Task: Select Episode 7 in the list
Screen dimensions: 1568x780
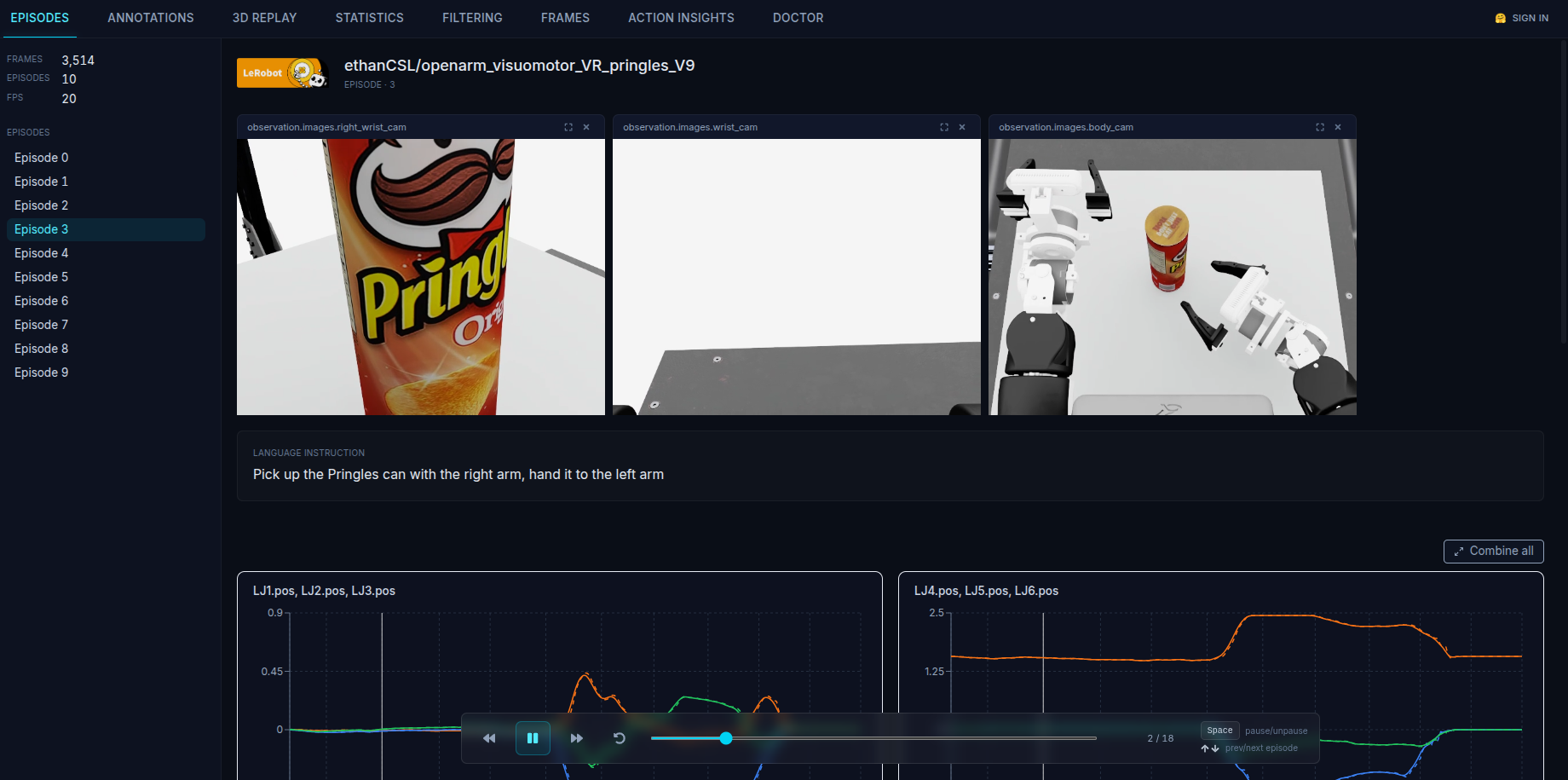Action: 106,325
